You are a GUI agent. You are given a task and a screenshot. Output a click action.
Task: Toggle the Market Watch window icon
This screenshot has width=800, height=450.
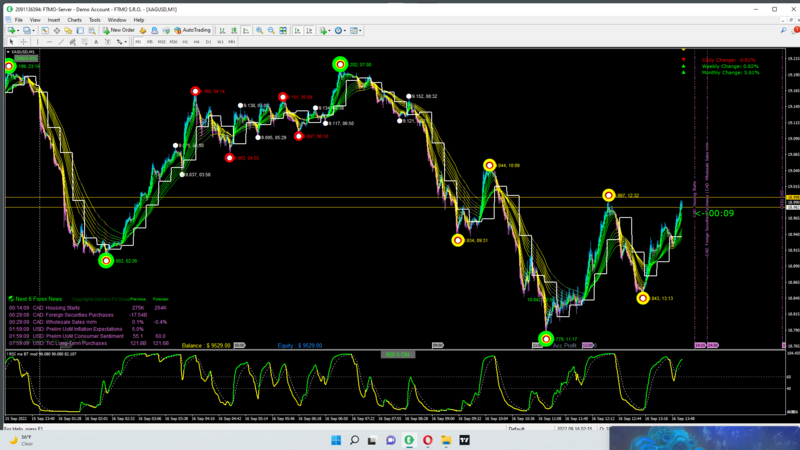click(45, 31)
